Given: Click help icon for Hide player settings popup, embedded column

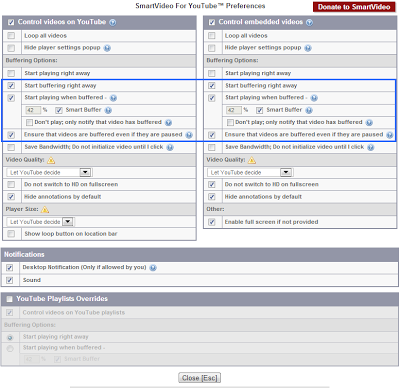Looking at the screenshot, I should pyautogui.click(x=308, y=48).
